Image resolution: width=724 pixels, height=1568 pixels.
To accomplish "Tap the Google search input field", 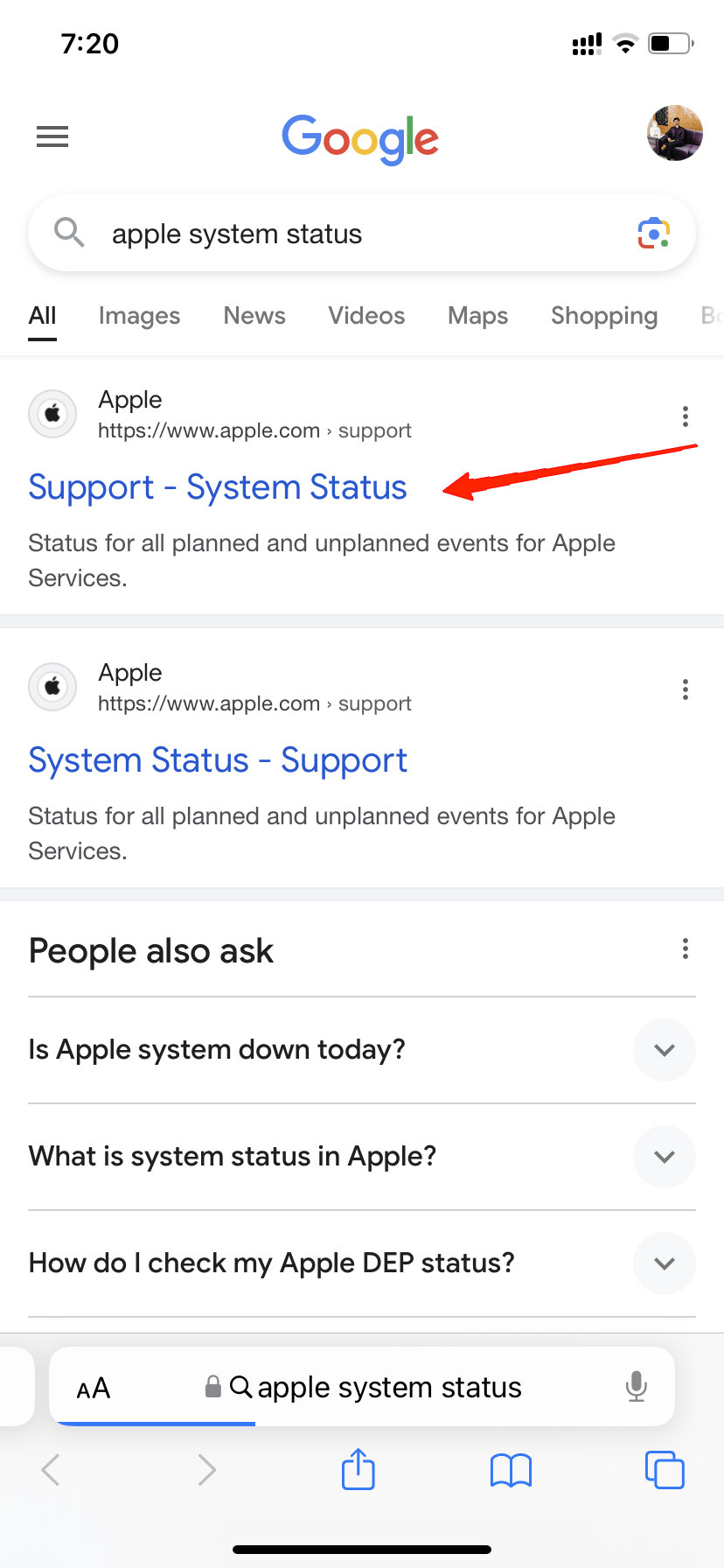I will tap(350, 234).
